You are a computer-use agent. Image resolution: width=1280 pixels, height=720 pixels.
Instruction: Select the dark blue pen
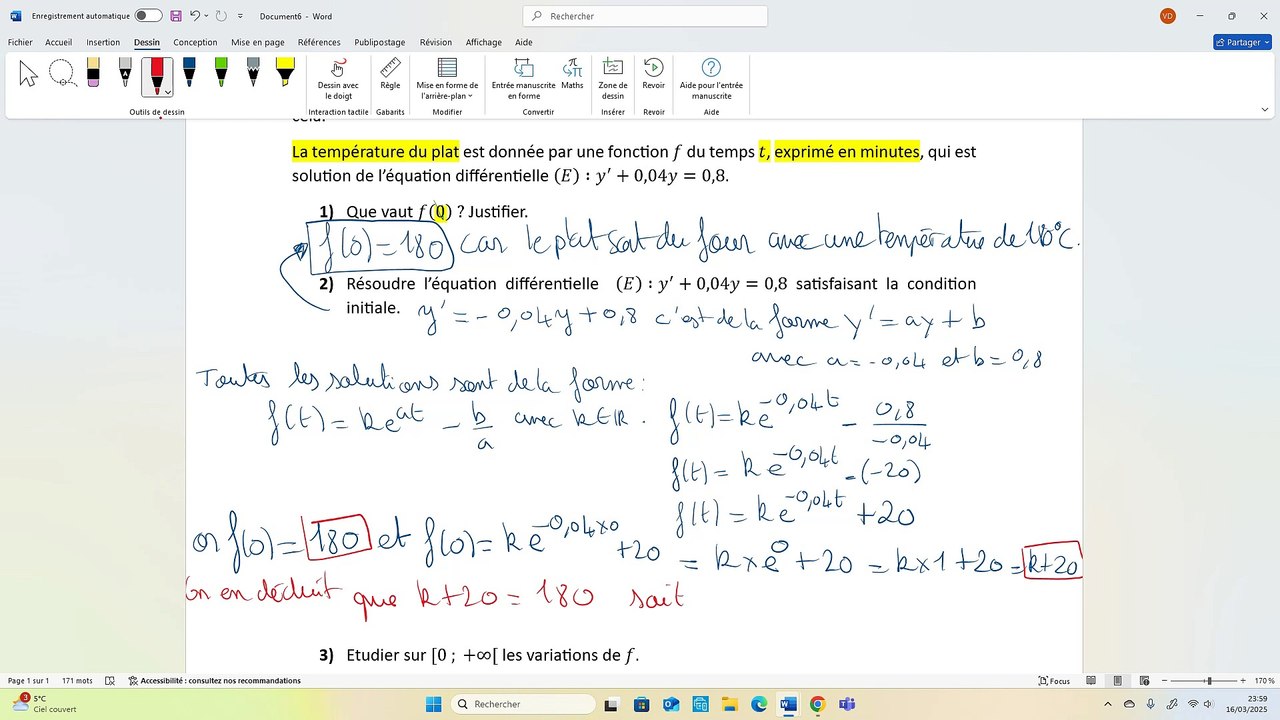pyautogui.click(x=189, y=73)
